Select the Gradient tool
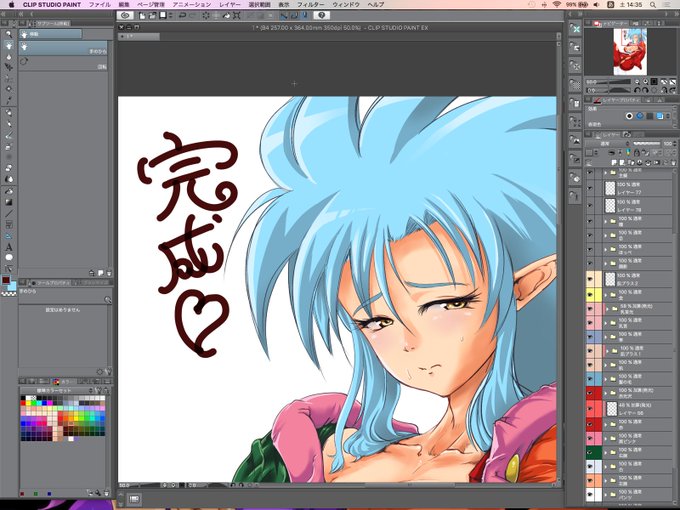This screenshot has width=680, height=510. coord(9,202)
